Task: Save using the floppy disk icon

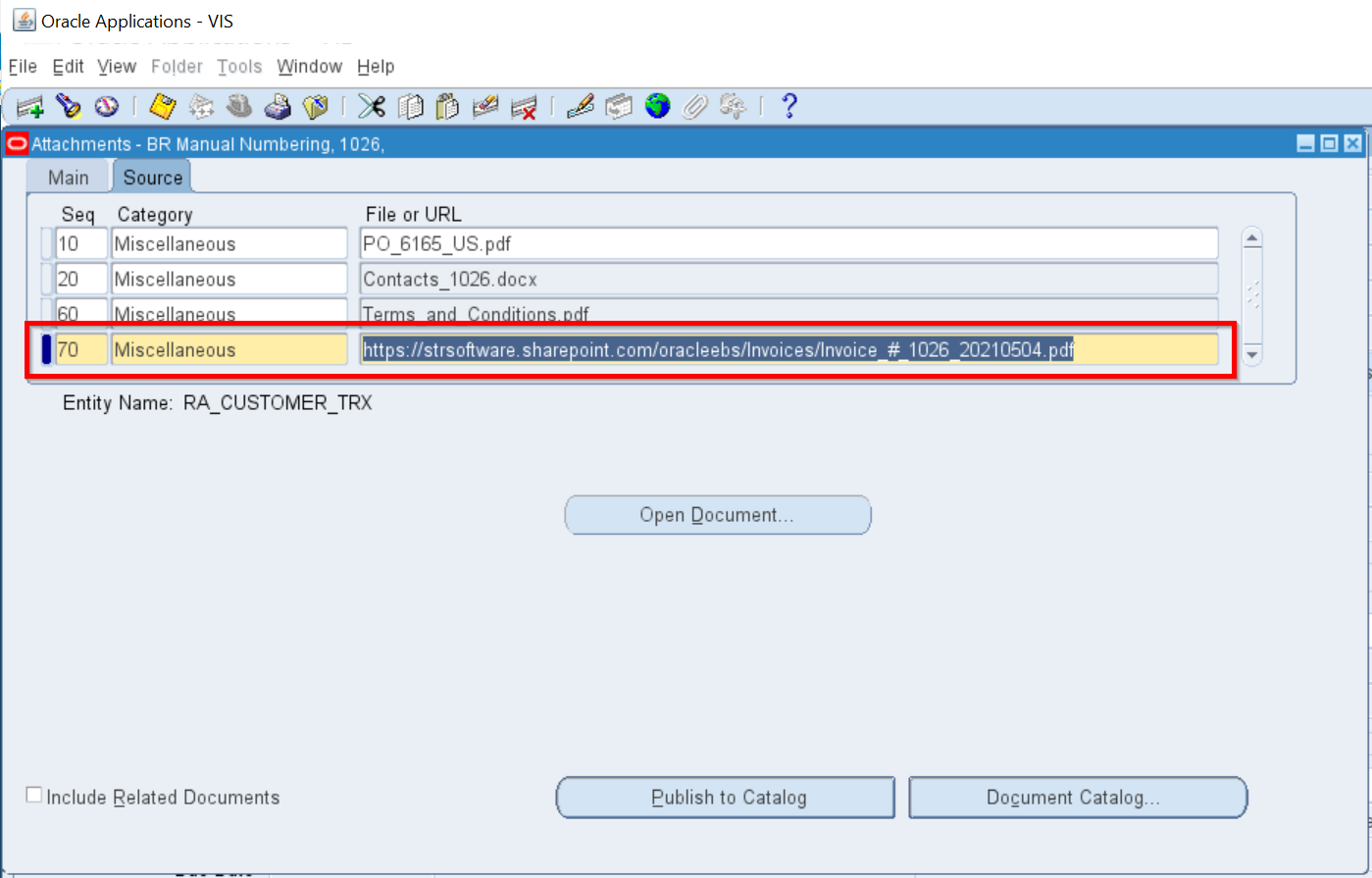Action: click(x=162, y=106)
